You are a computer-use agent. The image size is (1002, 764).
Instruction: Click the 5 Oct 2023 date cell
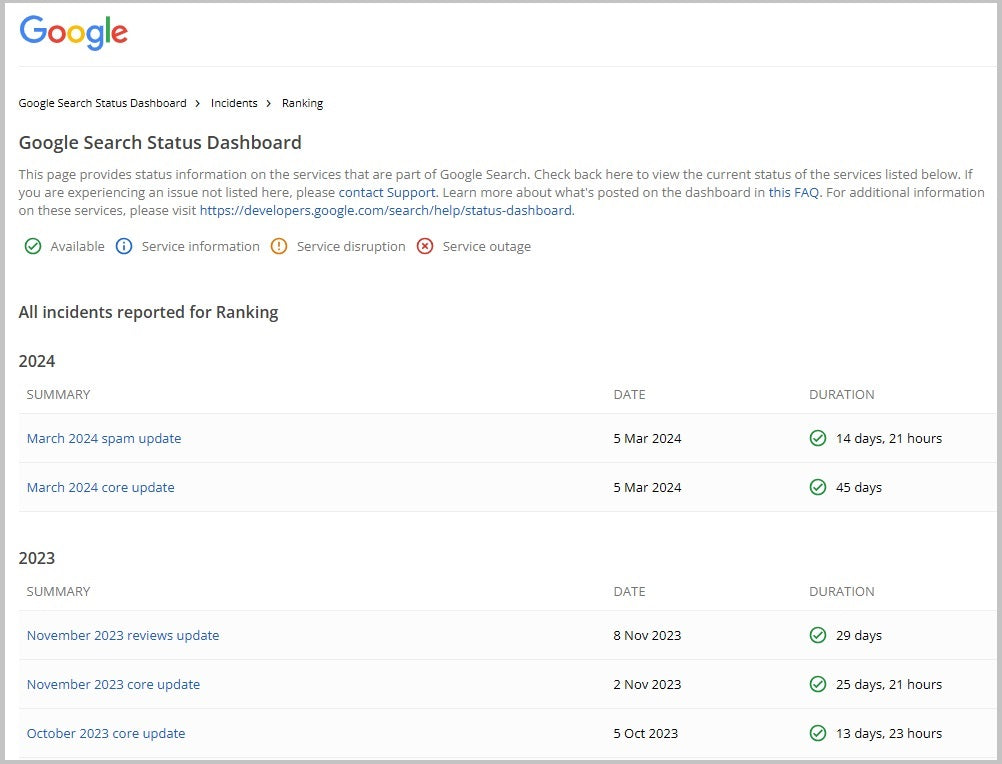click(x=645, y=733)
